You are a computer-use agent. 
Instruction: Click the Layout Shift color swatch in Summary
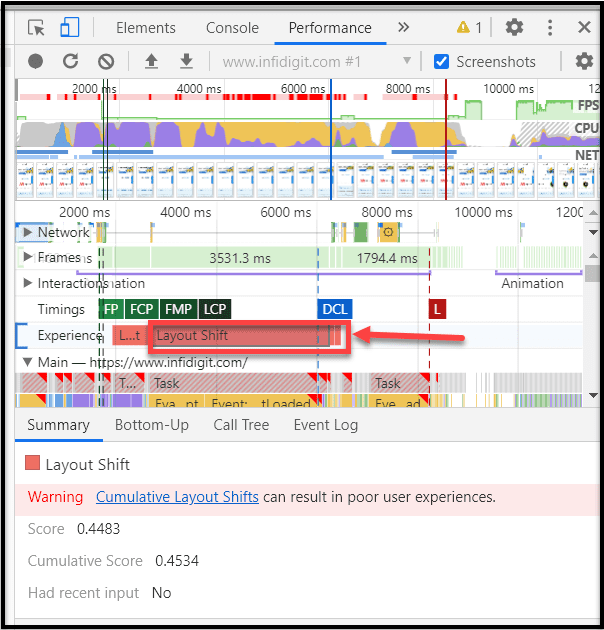click(x=32, y=462)
